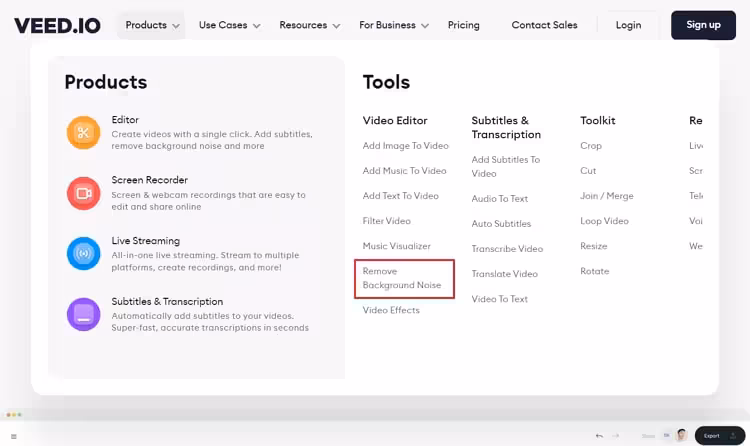Screen dimensions: 750x446
Task: Click the VEED.IO logo
Action: coord(57,25)
